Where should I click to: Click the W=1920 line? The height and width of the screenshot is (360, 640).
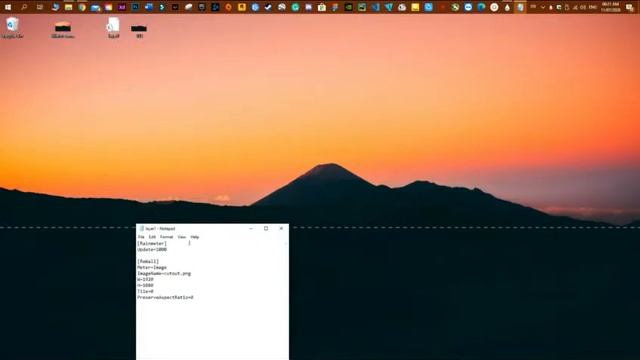(x=145, y=280)
